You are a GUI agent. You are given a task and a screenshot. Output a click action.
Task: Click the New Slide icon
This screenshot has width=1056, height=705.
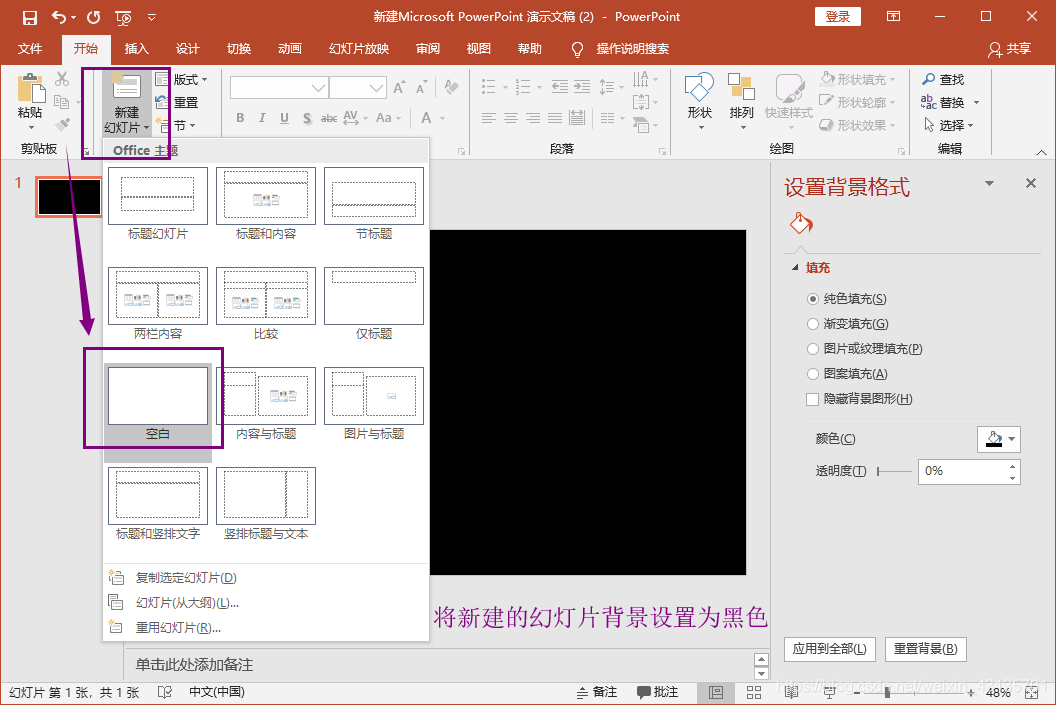(x=127, y=88)
